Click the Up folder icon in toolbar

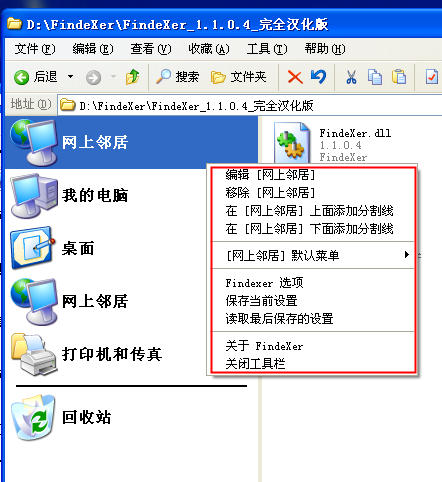pos(133,77)
